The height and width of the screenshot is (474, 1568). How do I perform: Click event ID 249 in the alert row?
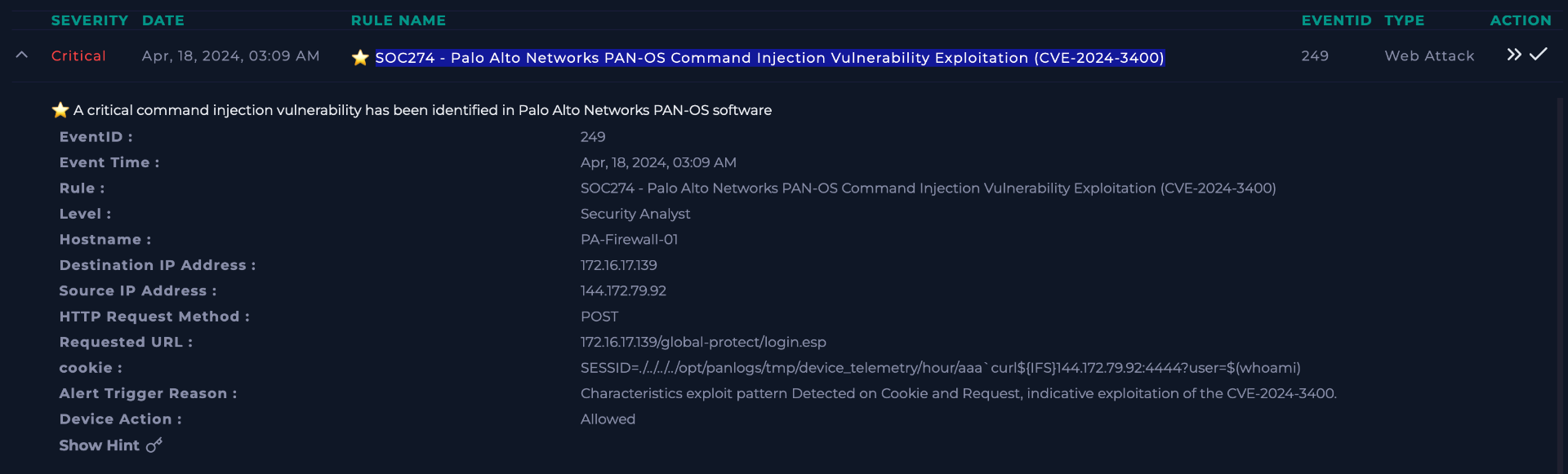1315,55
